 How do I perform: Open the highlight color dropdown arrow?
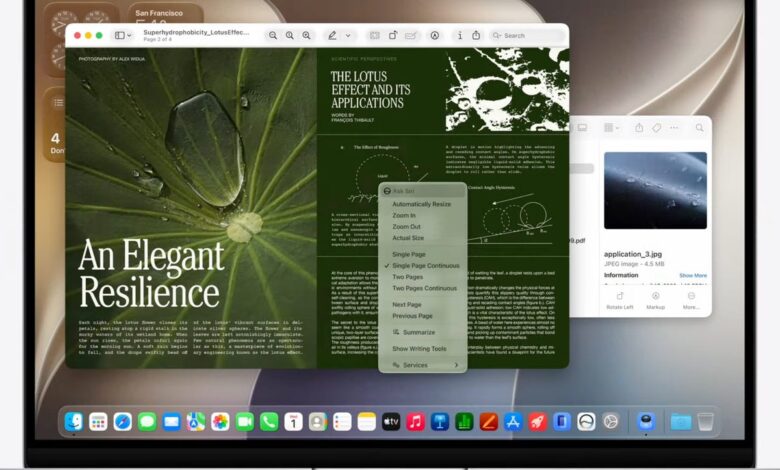(x=348, y=36)
